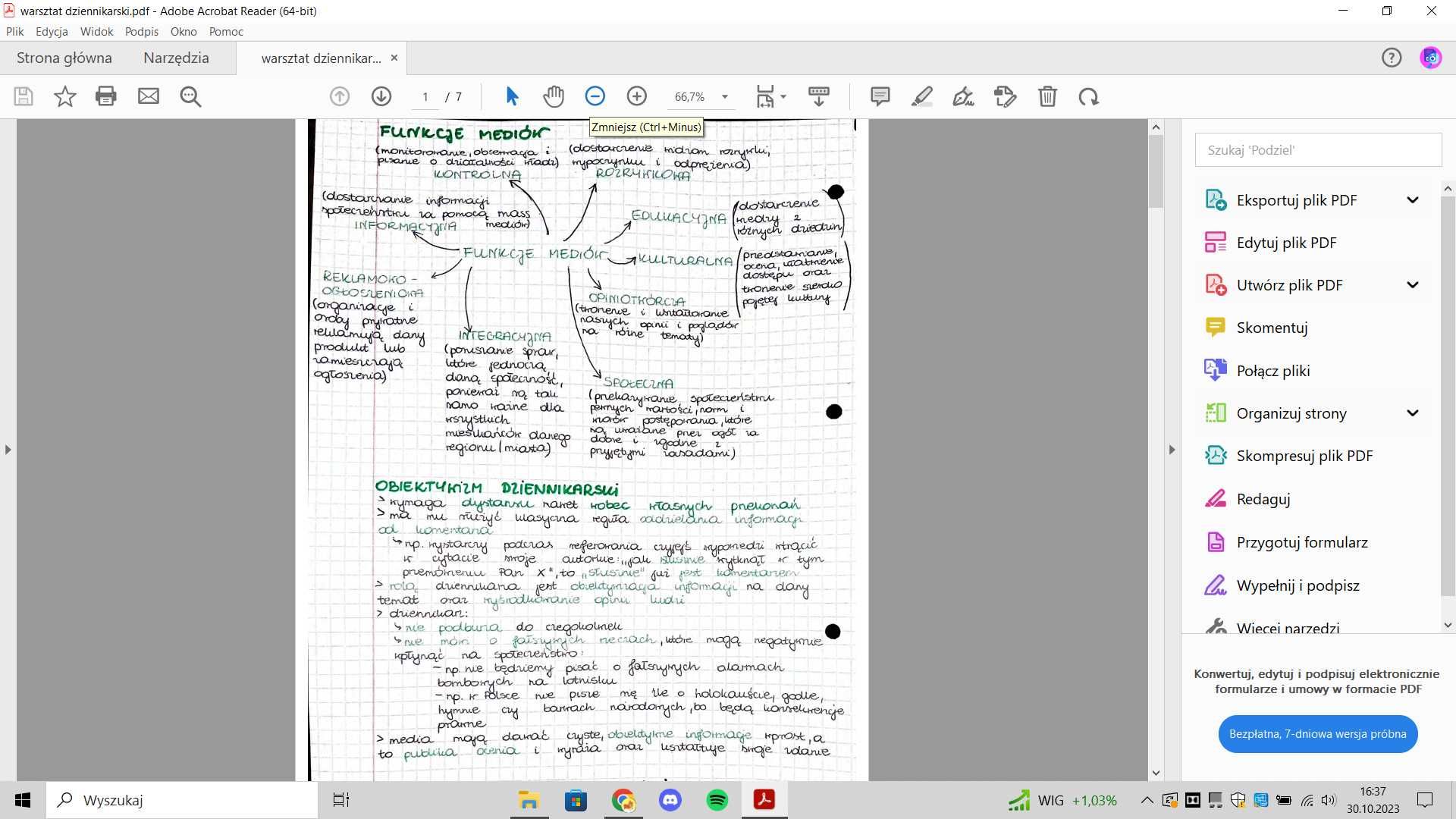Image resolution: width=1456 pixels, height=819 pixels.
Task: Expand the left navigation pane arrow
Action: click(8, 450)
